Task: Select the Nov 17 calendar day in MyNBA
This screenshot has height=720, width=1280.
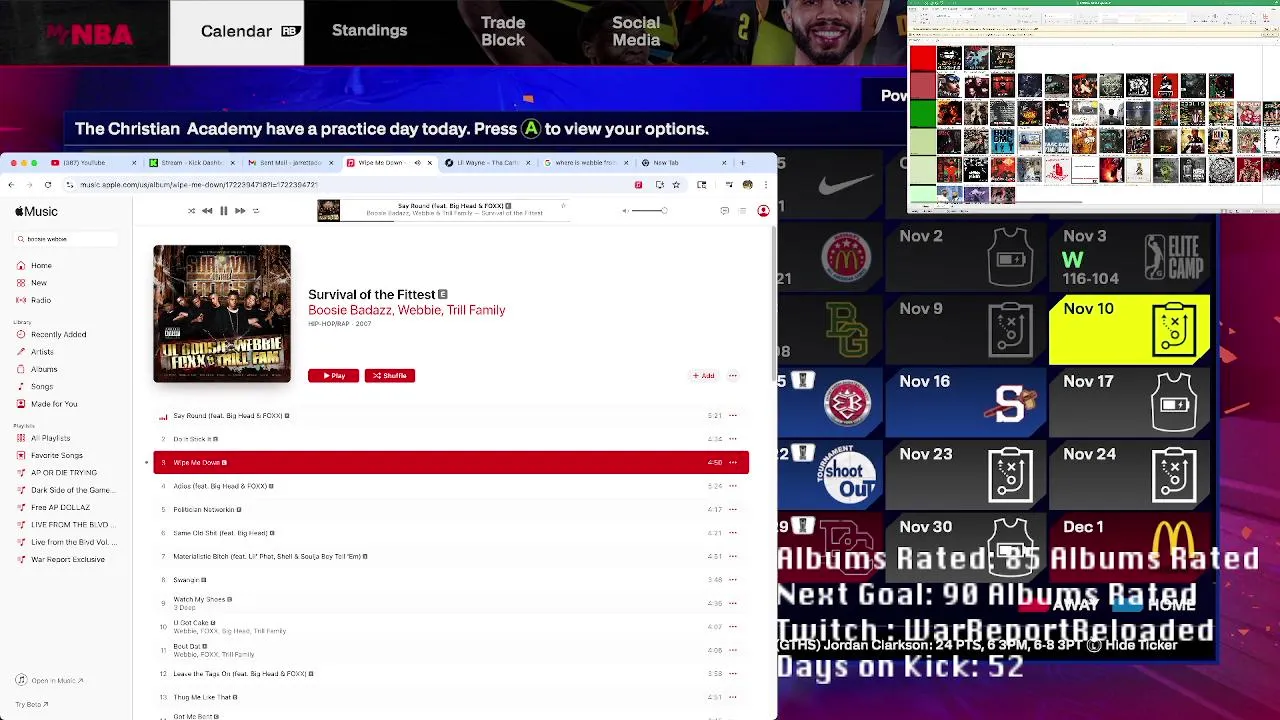Action: [x=1130, y=403]
